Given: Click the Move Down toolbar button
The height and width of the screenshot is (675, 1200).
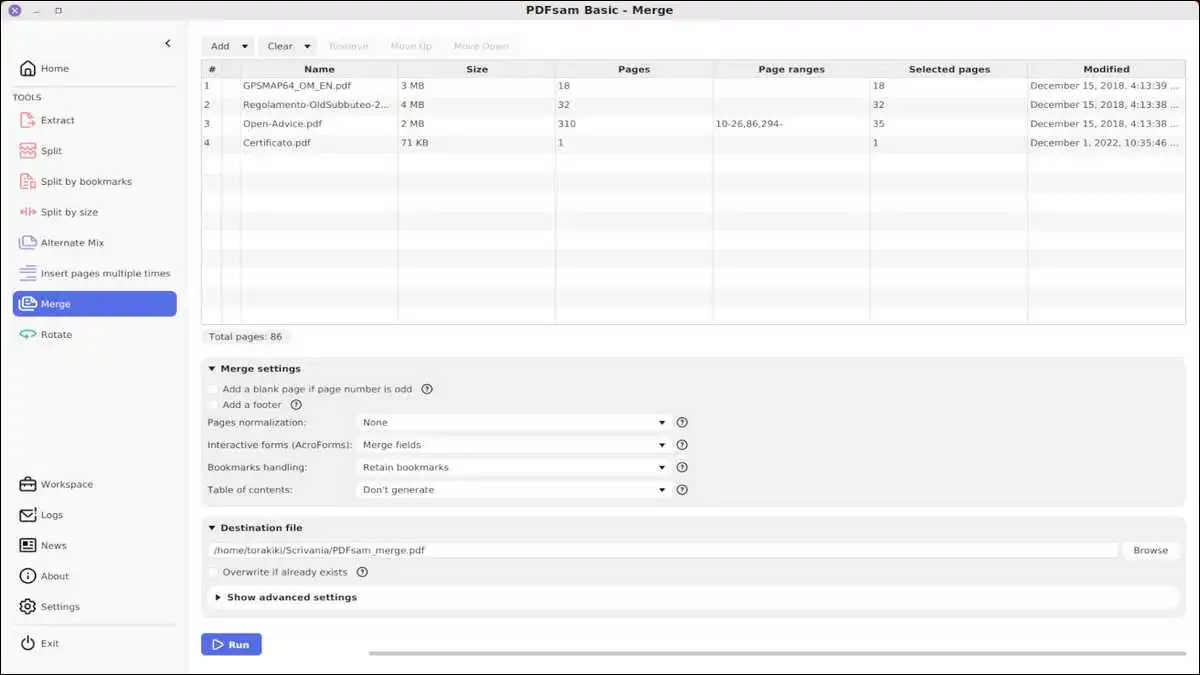Looking at the screenshot, I should point(481,46).
